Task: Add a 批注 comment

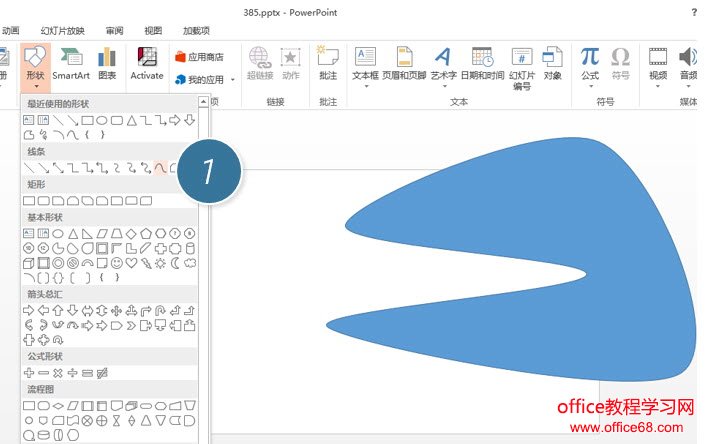Action: click(x=328, y=64)
